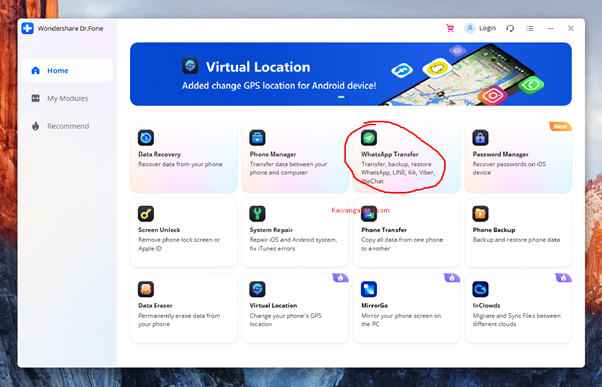Click the Wondershare Dr.Fone logo
The width and height of the screenshot is (602, 387).
pos(28,28)
